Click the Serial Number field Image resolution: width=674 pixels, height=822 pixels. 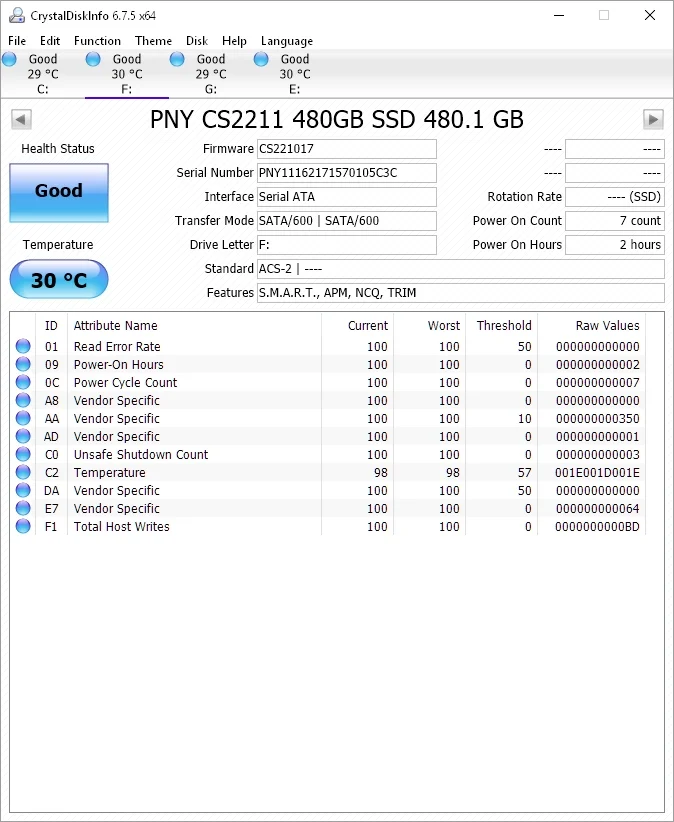tap(346, 173)
